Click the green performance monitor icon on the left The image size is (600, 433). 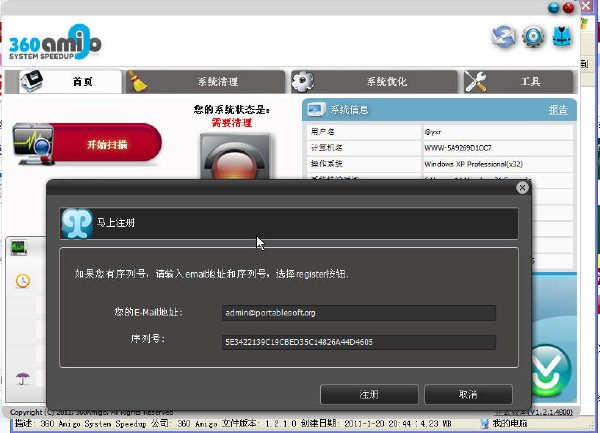pos(18,248)
